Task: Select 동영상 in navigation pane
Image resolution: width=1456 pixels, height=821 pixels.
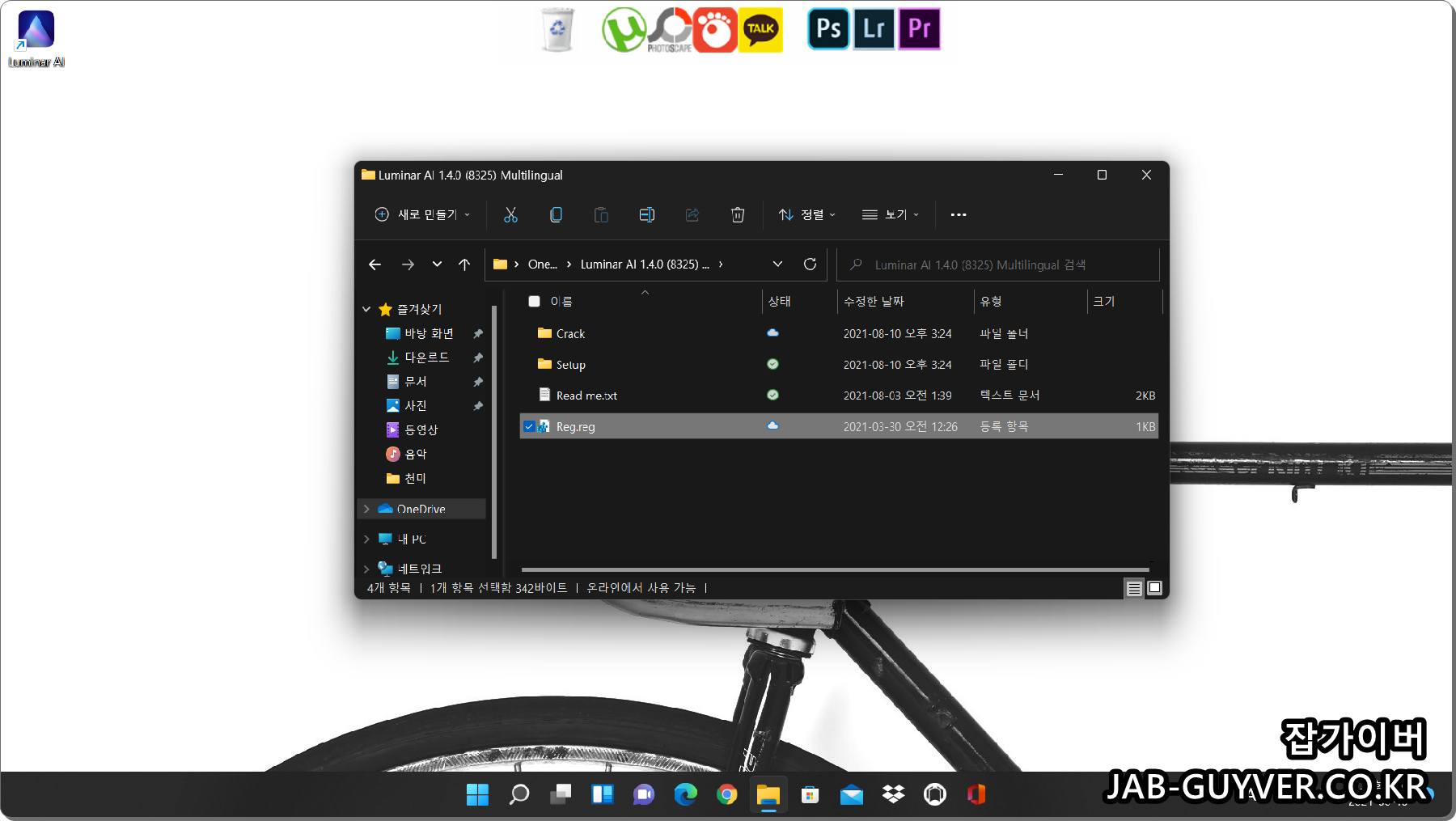Action: [x=421, y=430]
